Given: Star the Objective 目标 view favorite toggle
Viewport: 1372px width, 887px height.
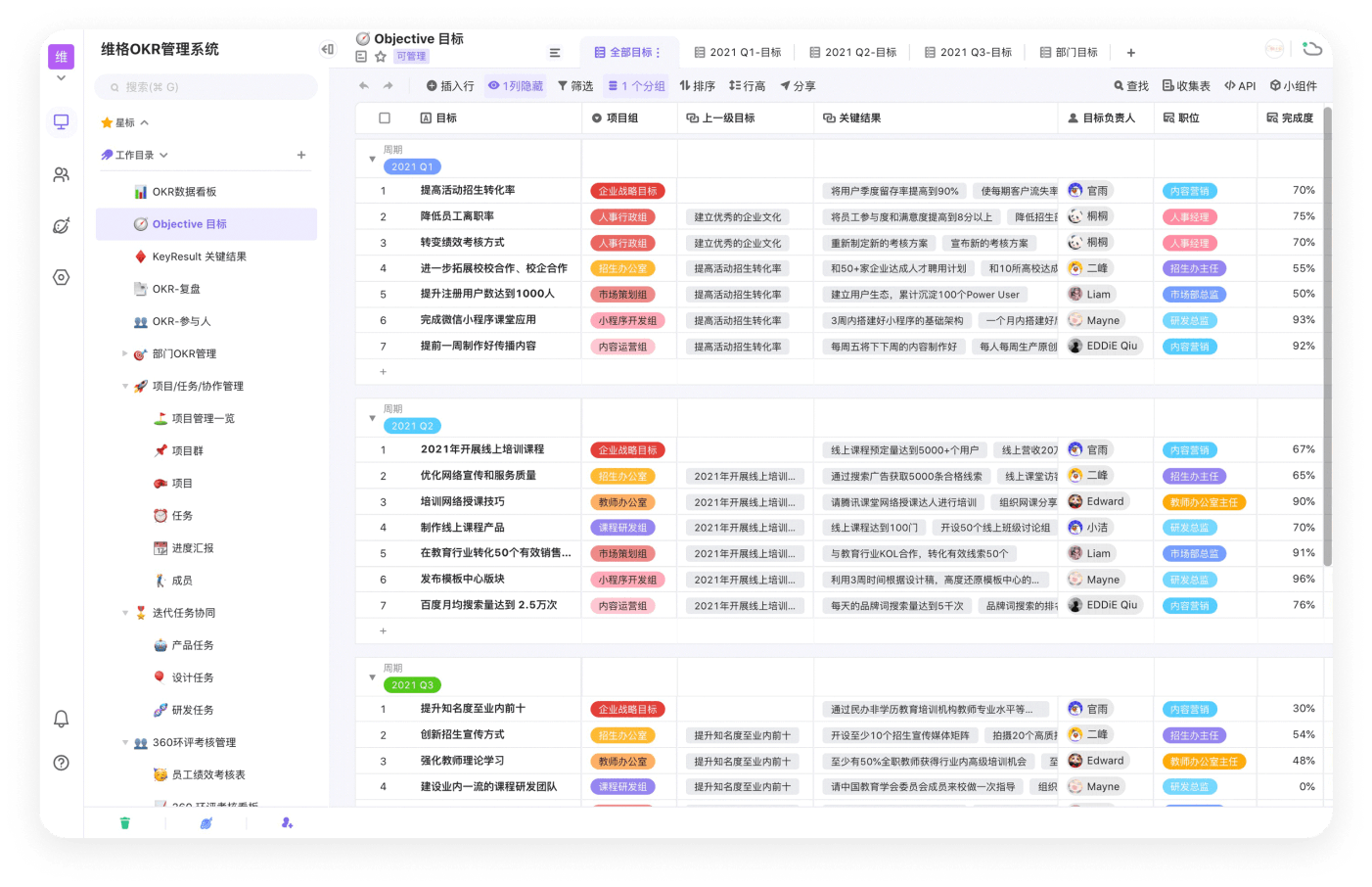Looking at the screenshot, I should click(x=378, y=57).
